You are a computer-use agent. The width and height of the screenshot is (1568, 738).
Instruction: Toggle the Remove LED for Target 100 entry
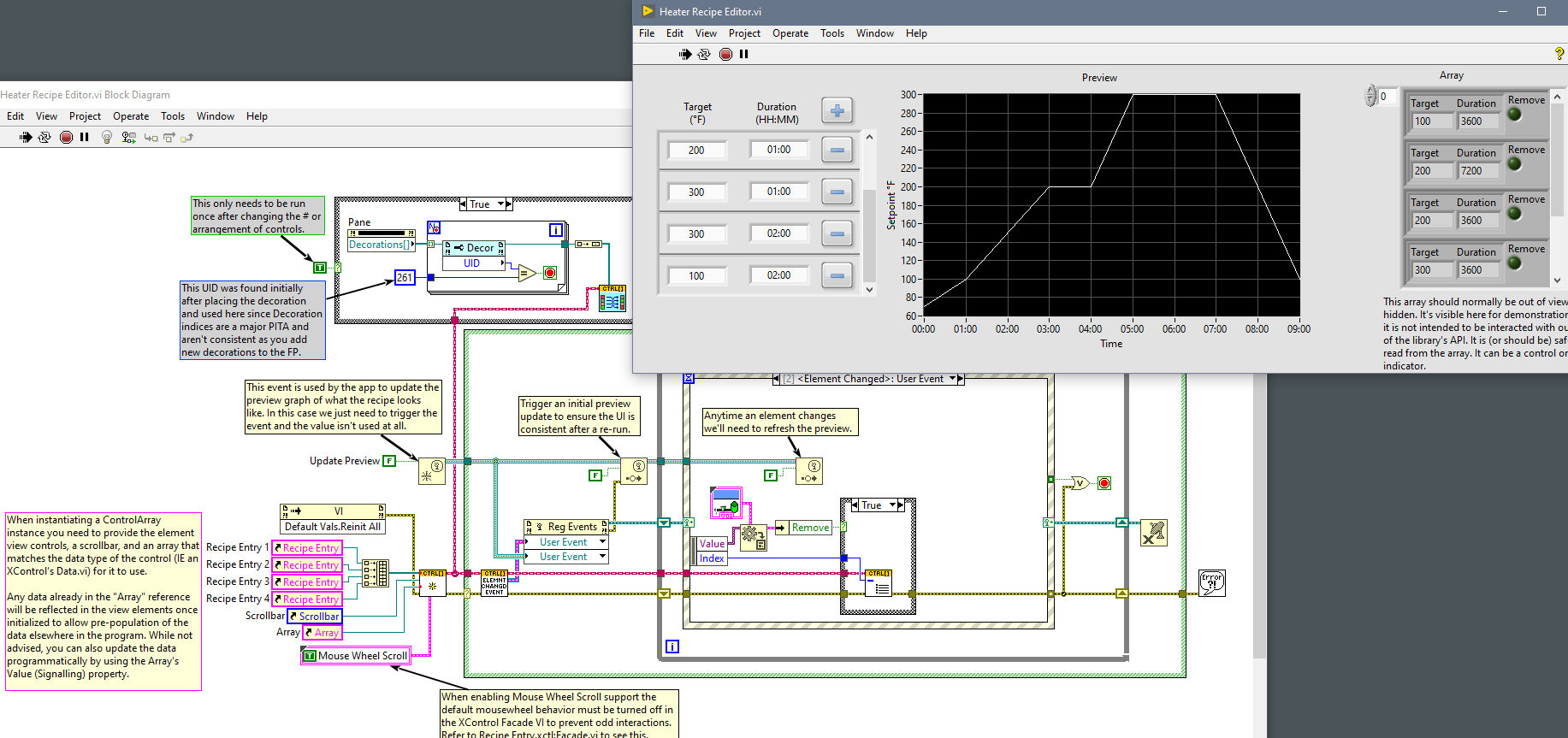tap(1515, 114)
